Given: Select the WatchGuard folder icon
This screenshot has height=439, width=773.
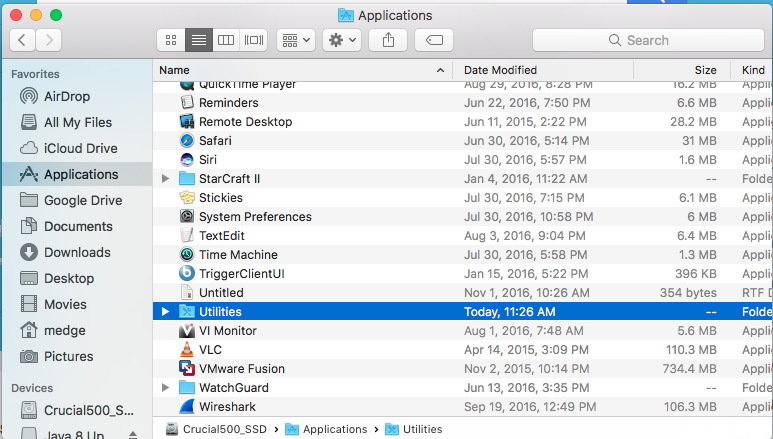Looking at the screenshot, I should (187, 388).
